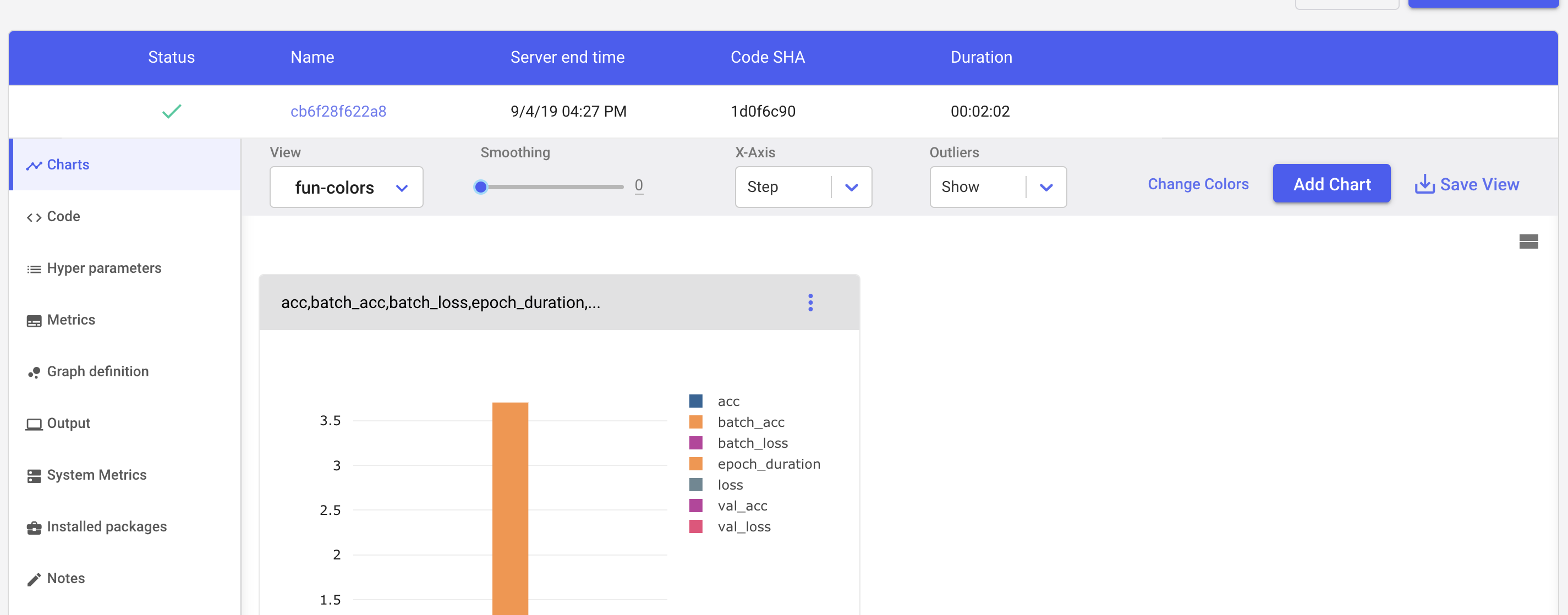Open the System Metrics section
The height and width of the screenshot is (615, 1568).
click(125, 475)
